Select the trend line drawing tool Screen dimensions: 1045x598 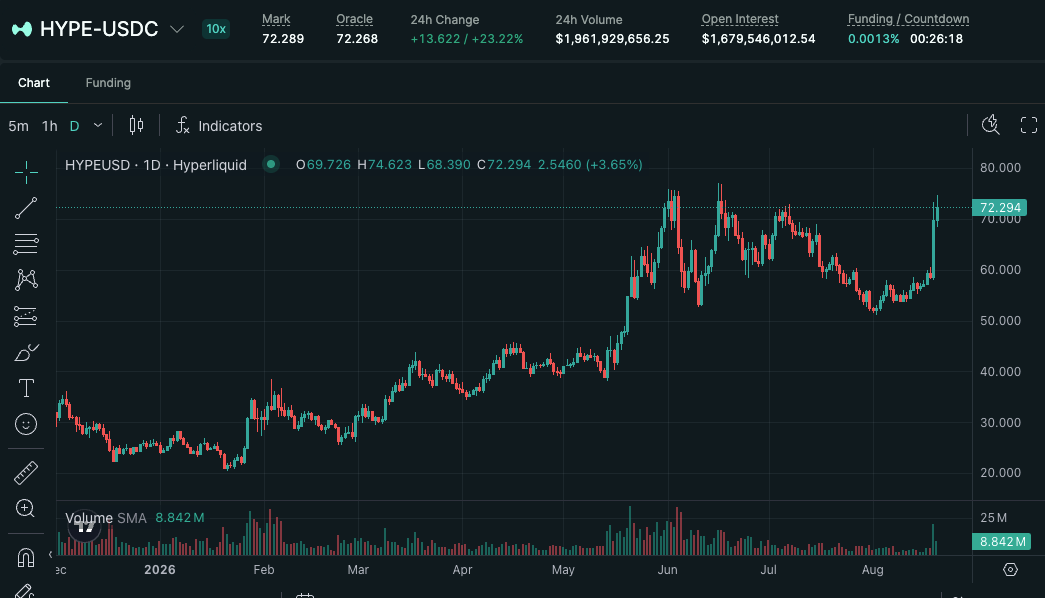pyautogui.click(x=26, y=208)
